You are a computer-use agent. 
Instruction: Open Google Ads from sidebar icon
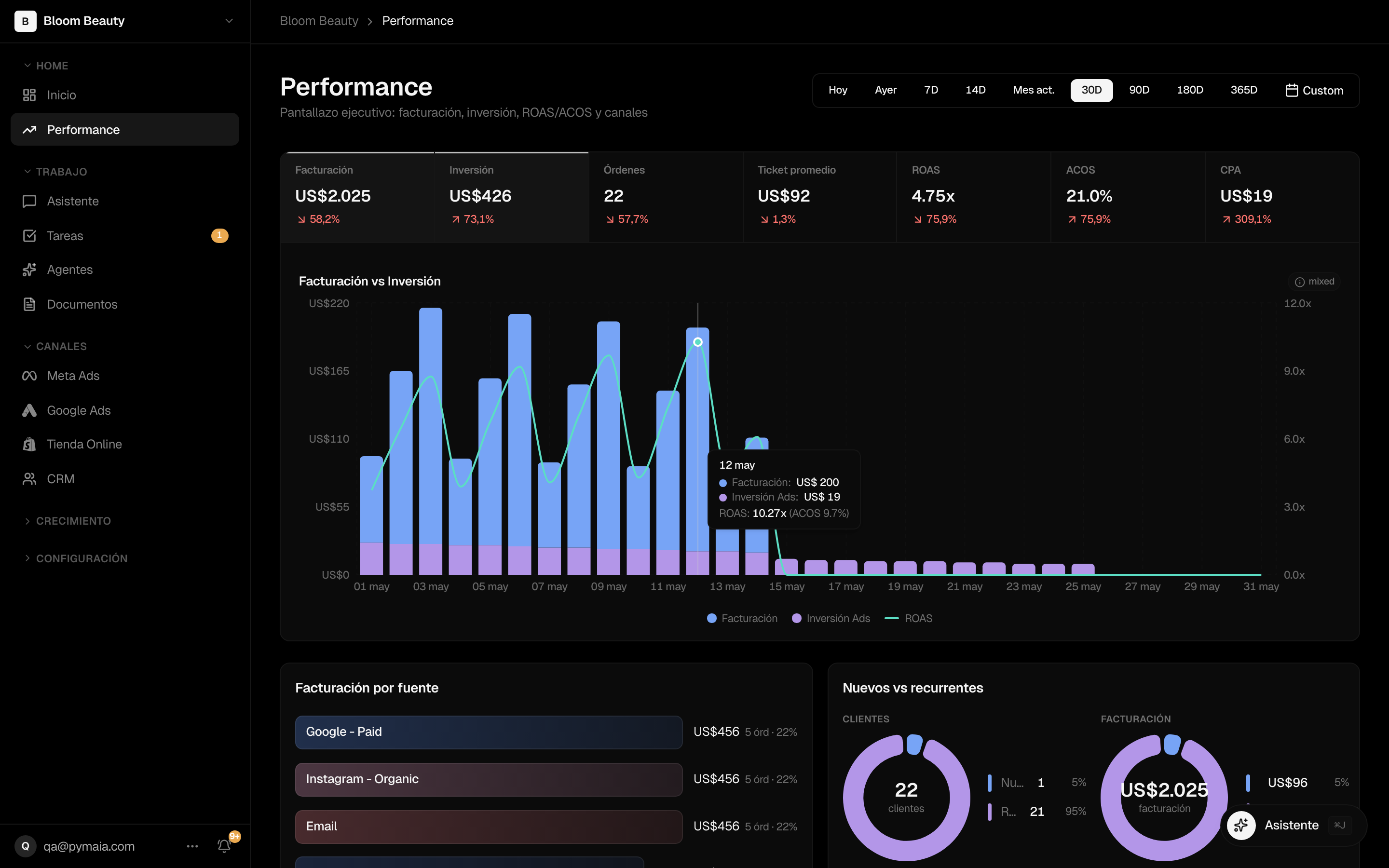pos(29,410)
